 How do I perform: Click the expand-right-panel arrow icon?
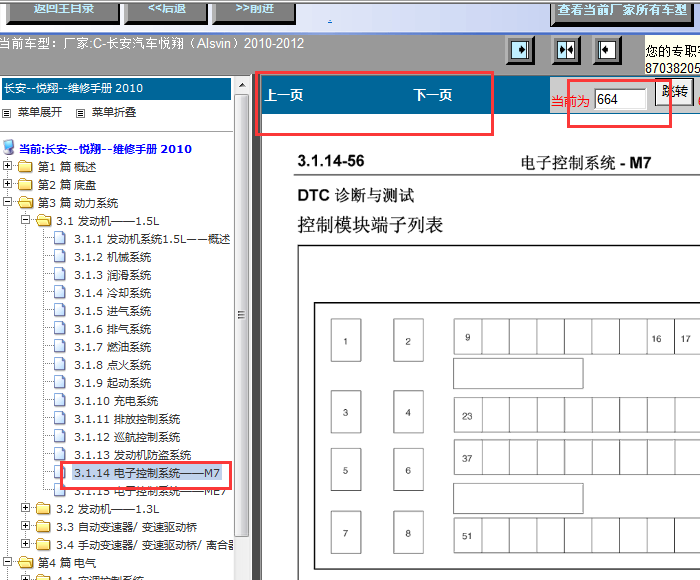point(520,50)
